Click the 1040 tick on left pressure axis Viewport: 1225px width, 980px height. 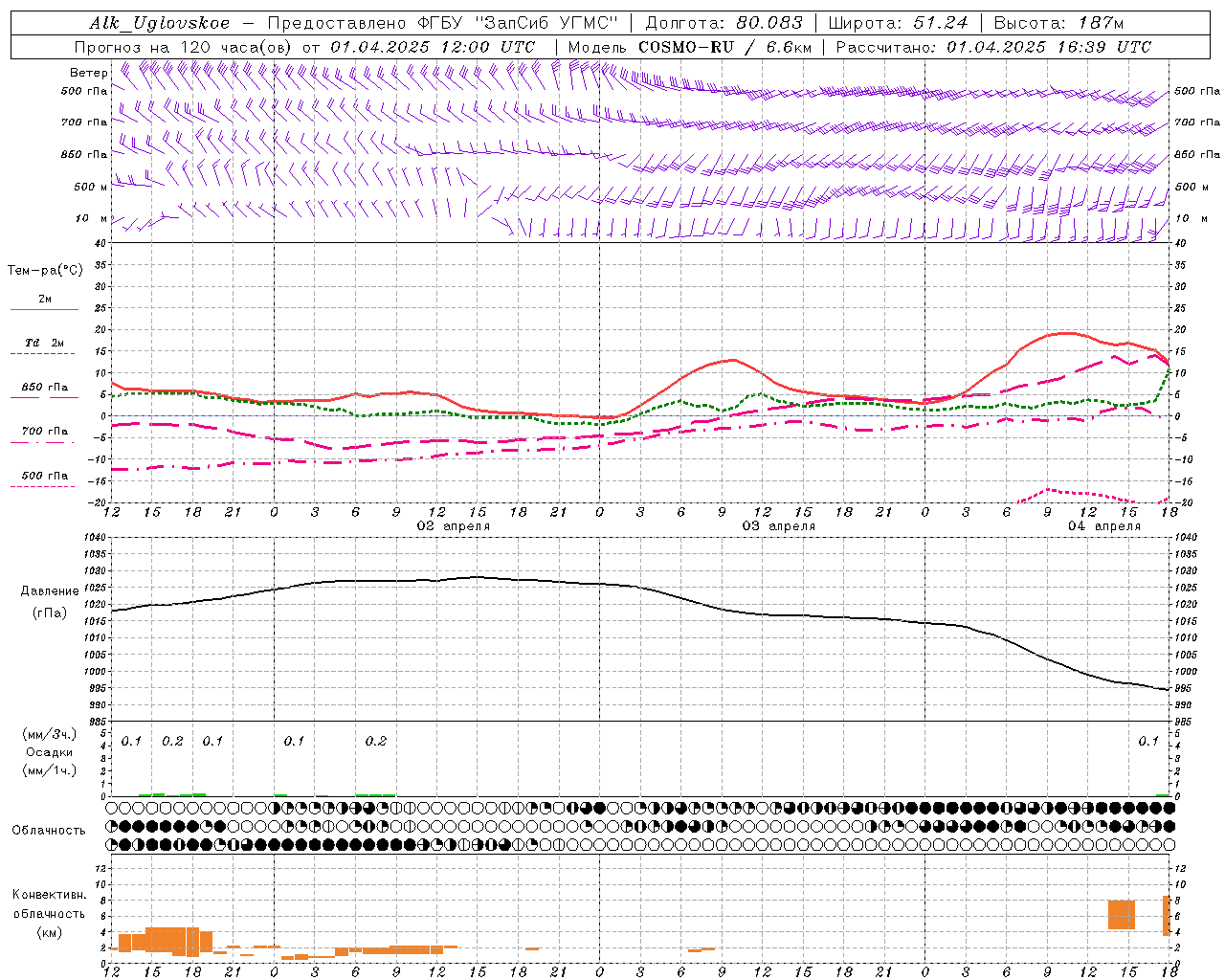pyautogui.click(x=95, y=538)
